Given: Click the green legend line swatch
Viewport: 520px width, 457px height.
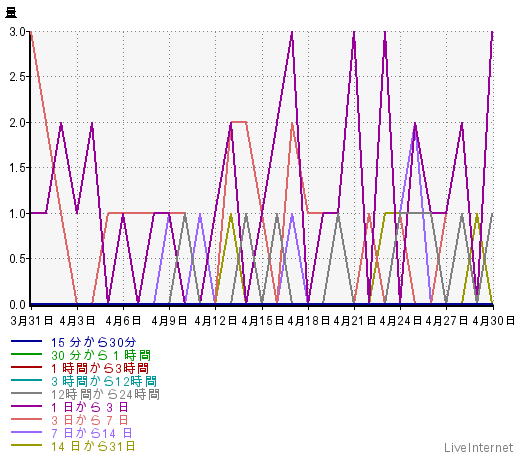Looking at the screenshot, I should pos(26,354).
